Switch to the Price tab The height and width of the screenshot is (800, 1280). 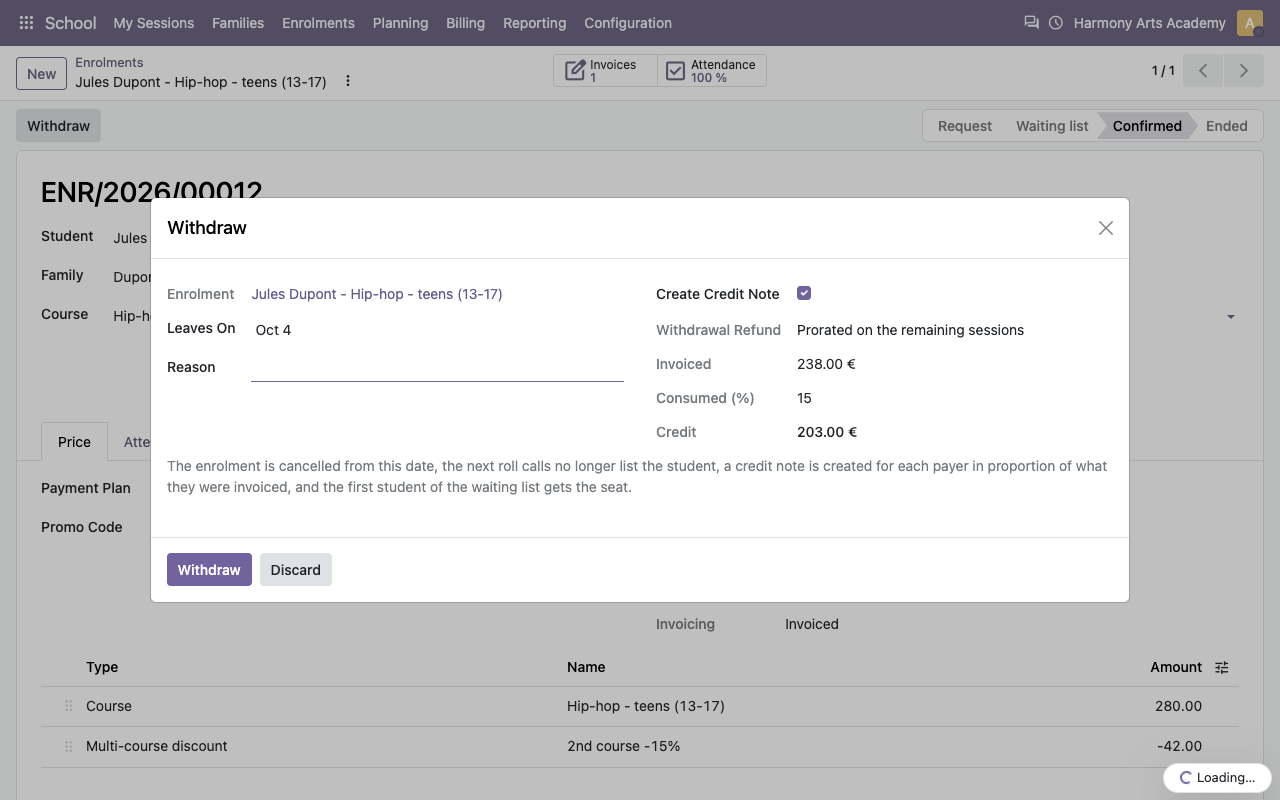click(74, 442)
